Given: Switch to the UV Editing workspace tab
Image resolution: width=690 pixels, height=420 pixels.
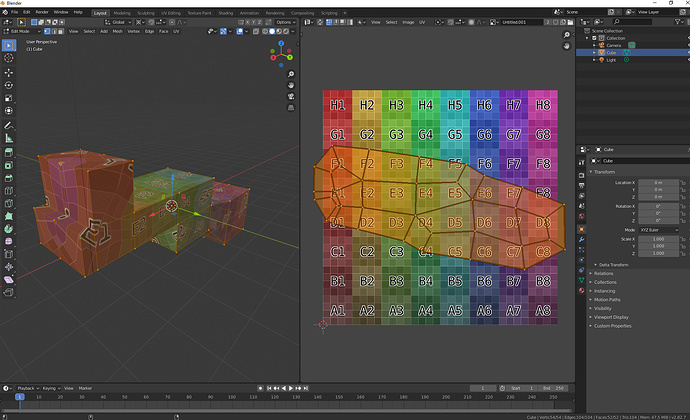Looking at the screenshot, I should pos(171,13).
